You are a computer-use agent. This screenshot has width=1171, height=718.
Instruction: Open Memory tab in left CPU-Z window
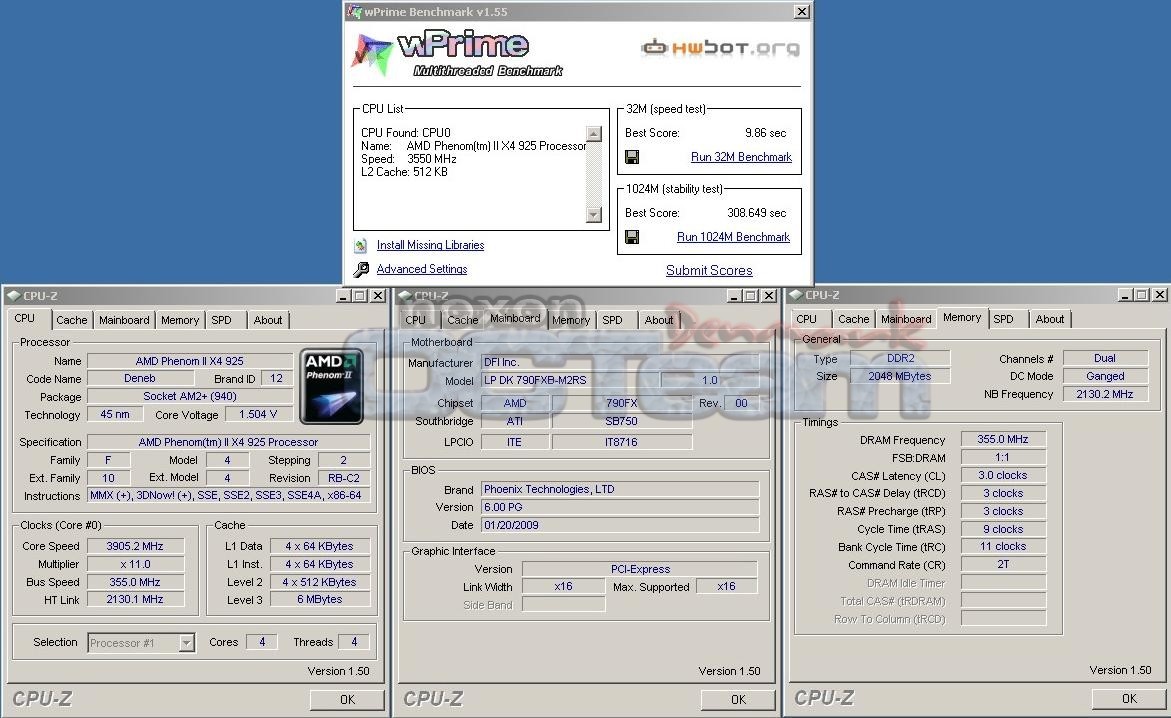[x=180, y=320]
